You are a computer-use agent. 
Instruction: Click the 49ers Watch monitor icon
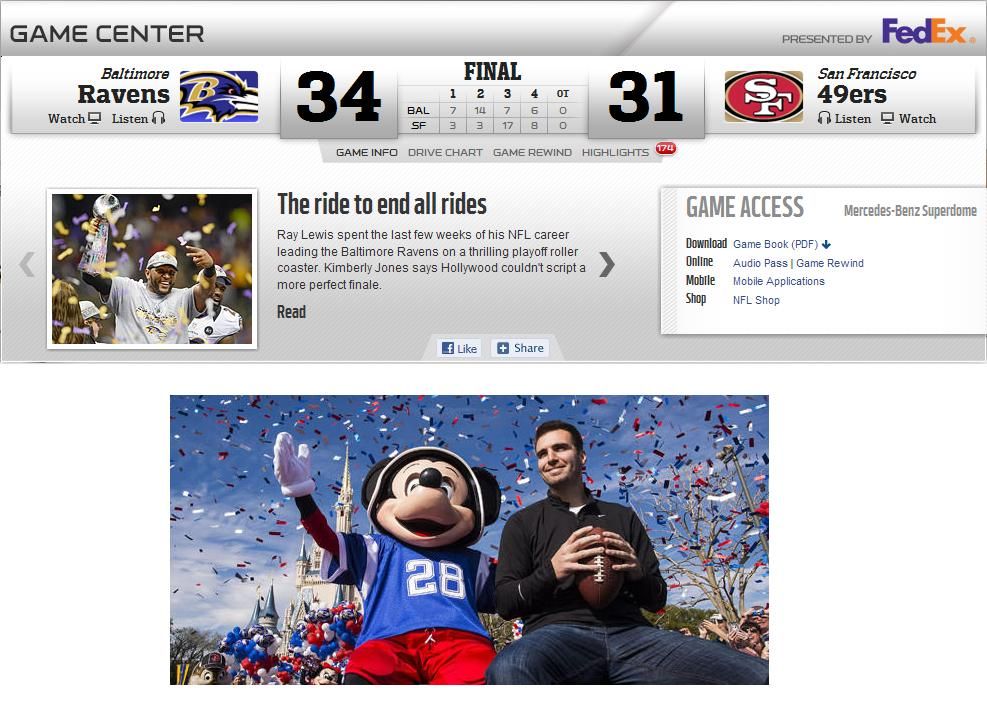[888, 118]
